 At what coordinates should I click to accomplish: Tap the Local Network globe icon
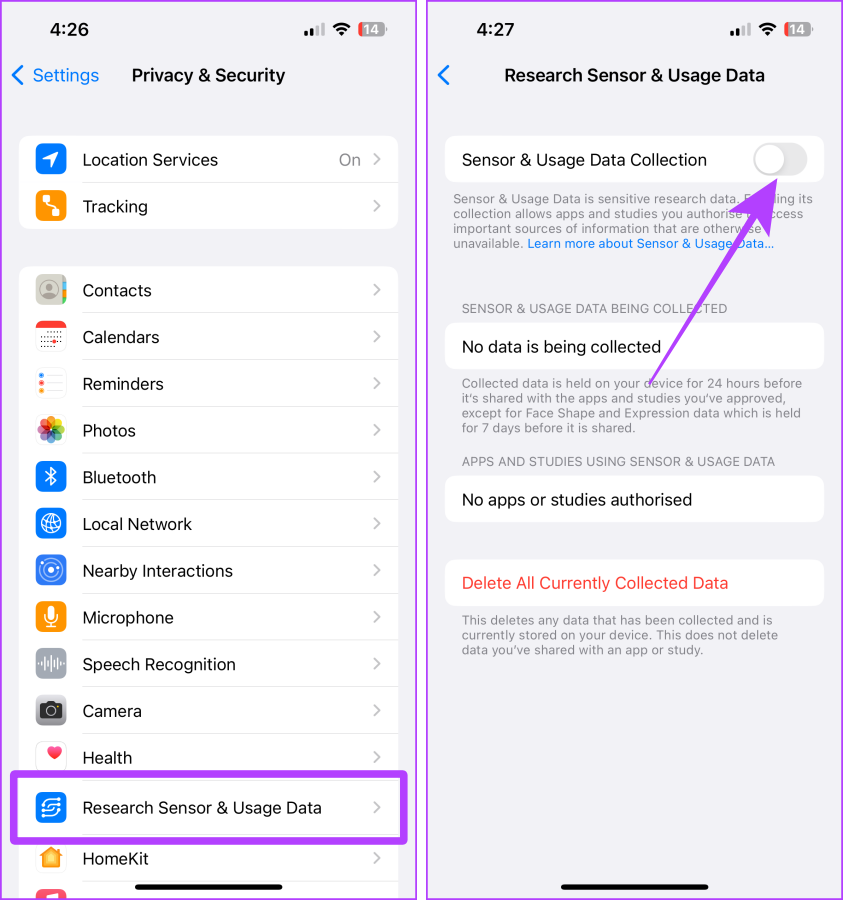click(51, 523)
